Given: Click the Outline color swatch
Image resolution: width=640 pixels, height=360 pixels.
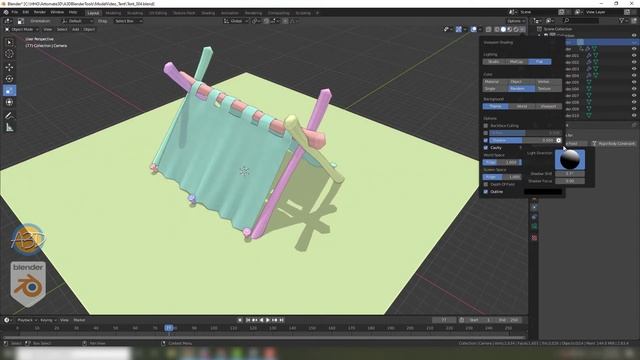Looking at the screenshot, I should point(543,191).
